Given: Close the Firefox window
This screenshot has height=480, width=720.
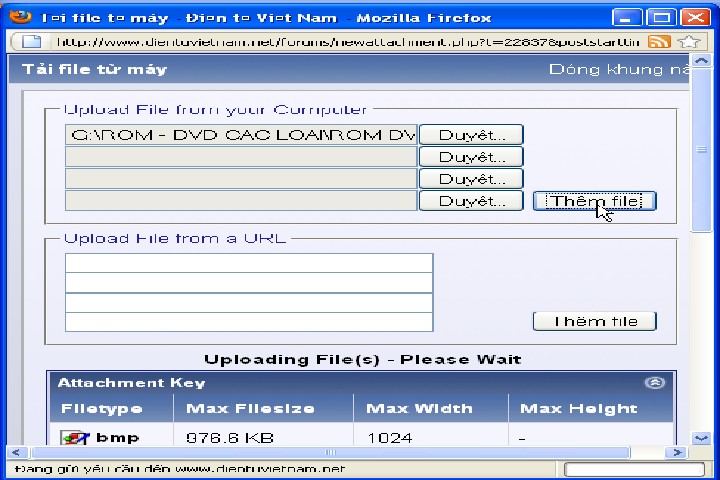Looking at the screenshot, I should pyautogui.click(x=695, y=18).
